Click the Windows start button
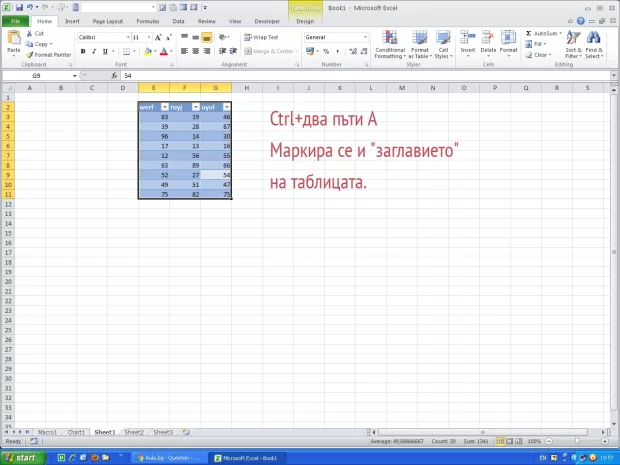Screen dimensions: 620x465 click(x=23, y=458)
